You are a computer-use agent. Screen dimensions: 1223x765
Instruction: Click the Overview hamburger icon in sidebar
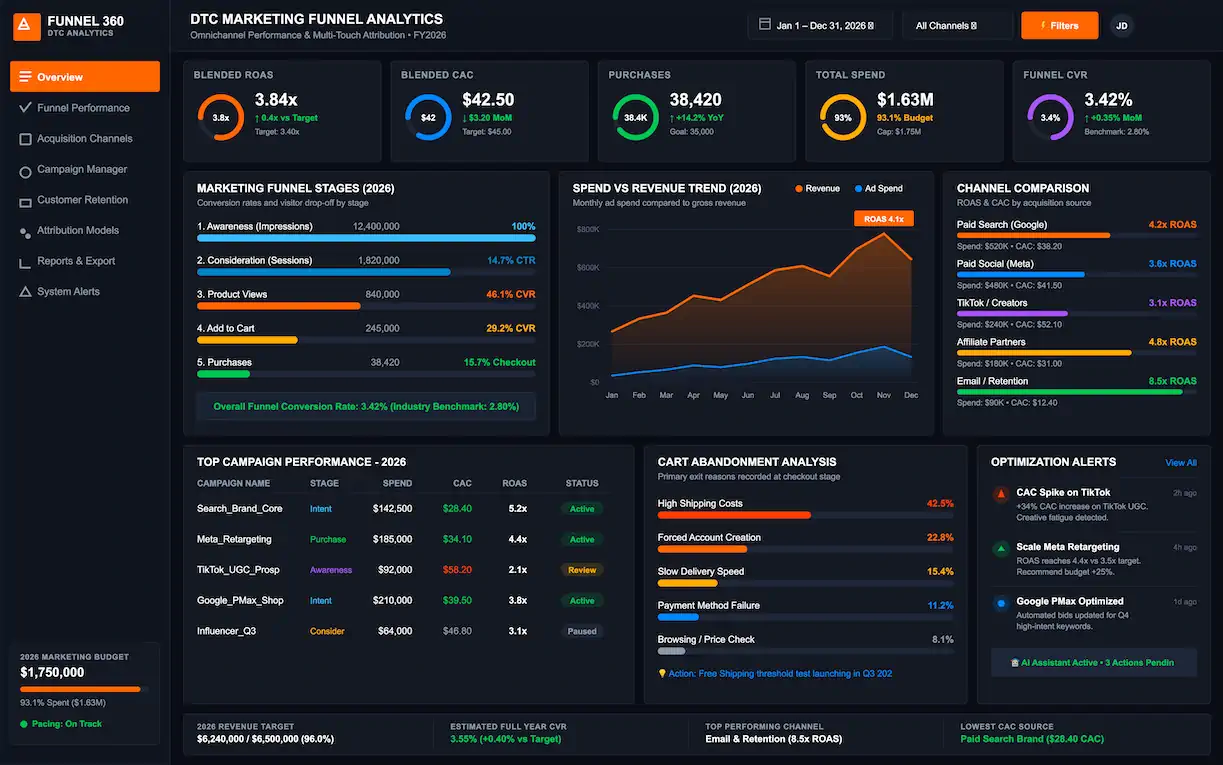25,77
